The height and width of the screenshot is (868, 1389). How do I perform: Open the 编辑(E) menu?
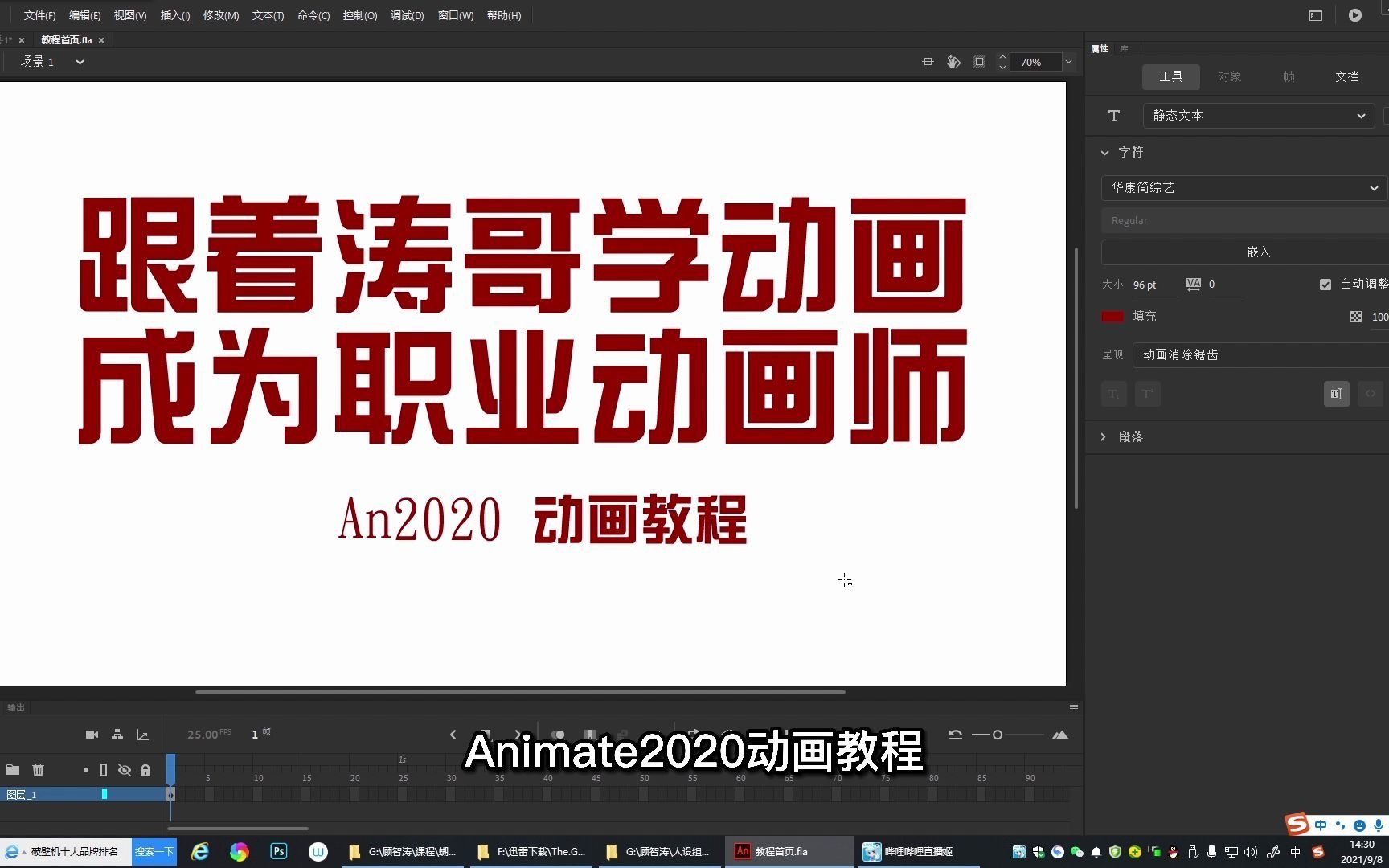tap(84, 15)
